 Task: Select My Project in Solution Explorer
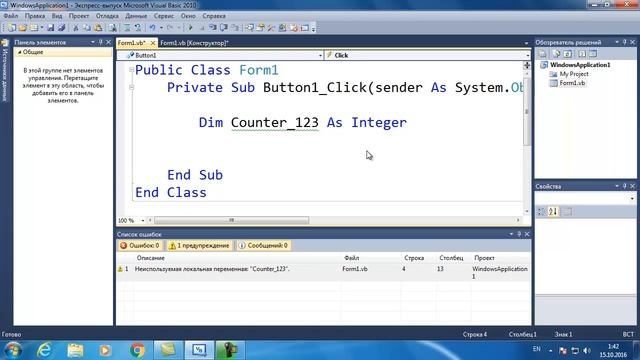(574, 74)
